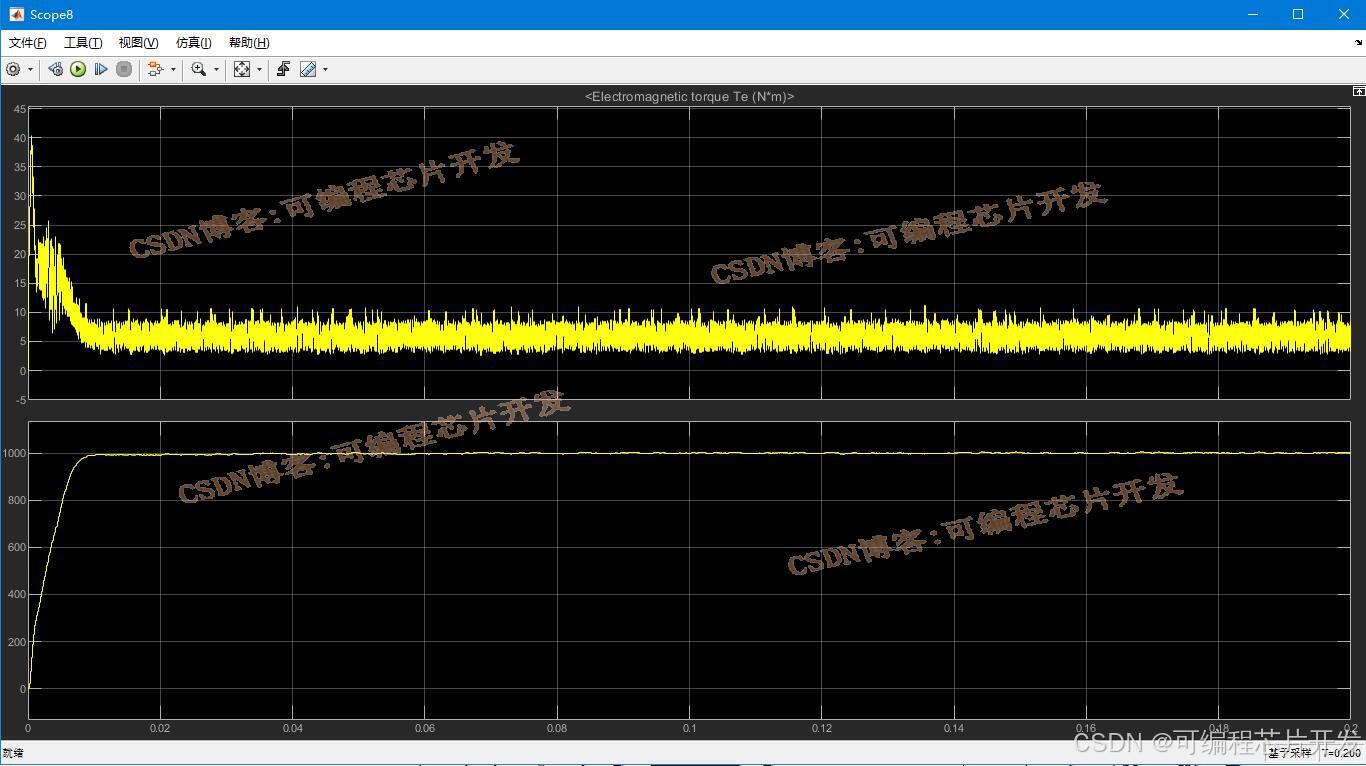Open the zoom tool options dropdown
The height and width of the screenshot is (766, 1366).
pyautogui.click(x=216, y=69)
